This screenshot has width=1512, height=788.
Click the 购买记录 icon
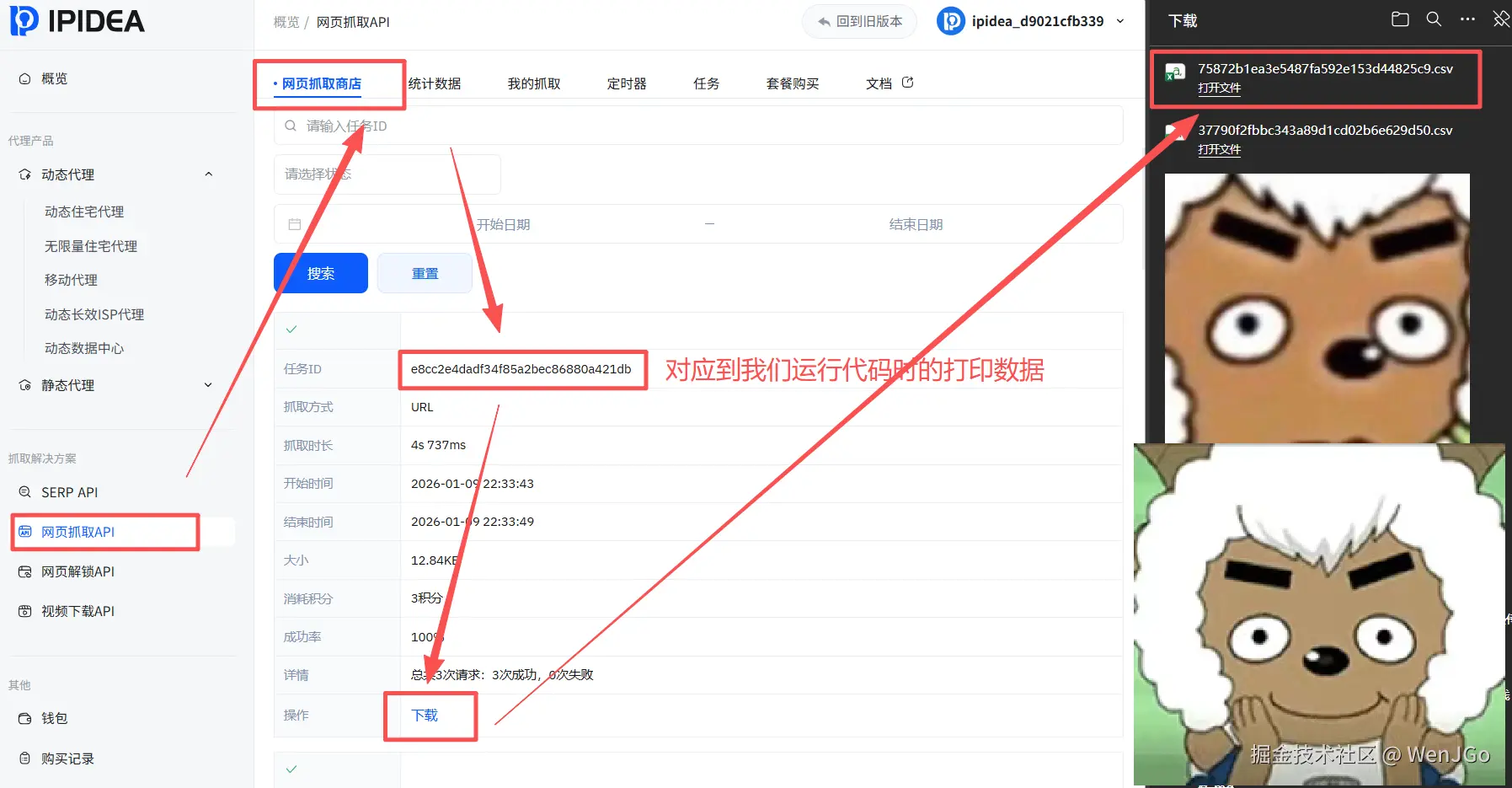coord(25,759)
